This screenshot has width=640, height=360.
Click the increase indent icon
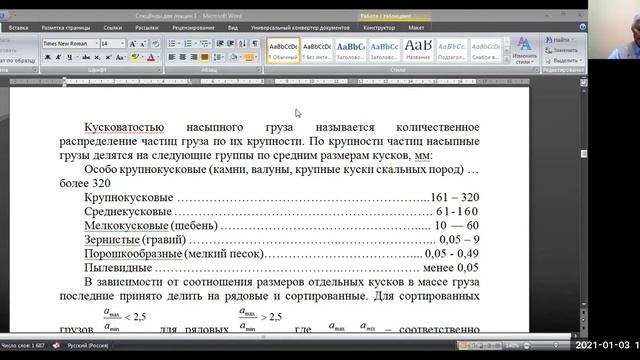[231, 43]
